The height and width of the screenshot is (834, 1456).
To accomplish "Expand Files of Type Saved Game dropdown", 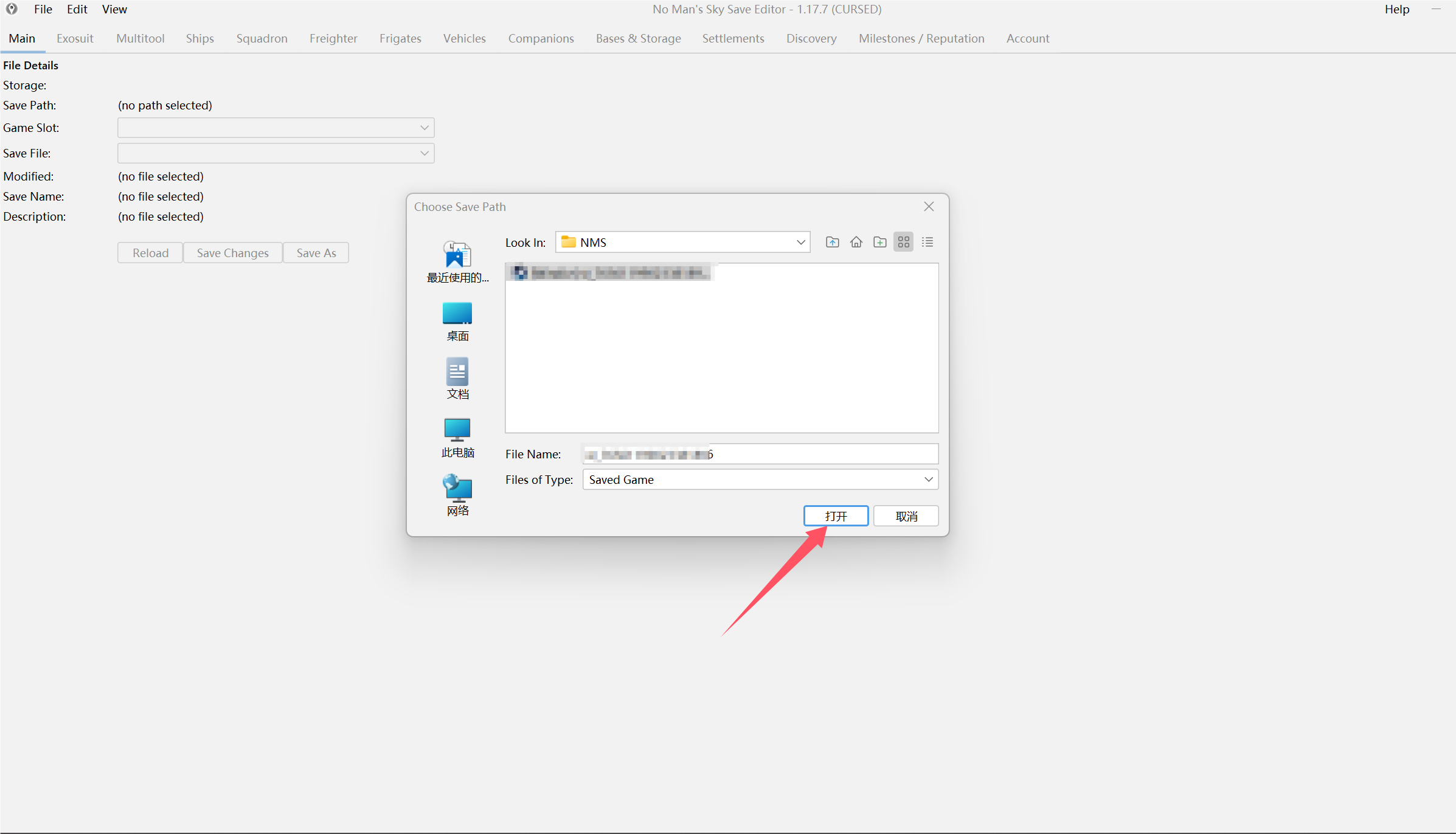I will tap(928, 480).
